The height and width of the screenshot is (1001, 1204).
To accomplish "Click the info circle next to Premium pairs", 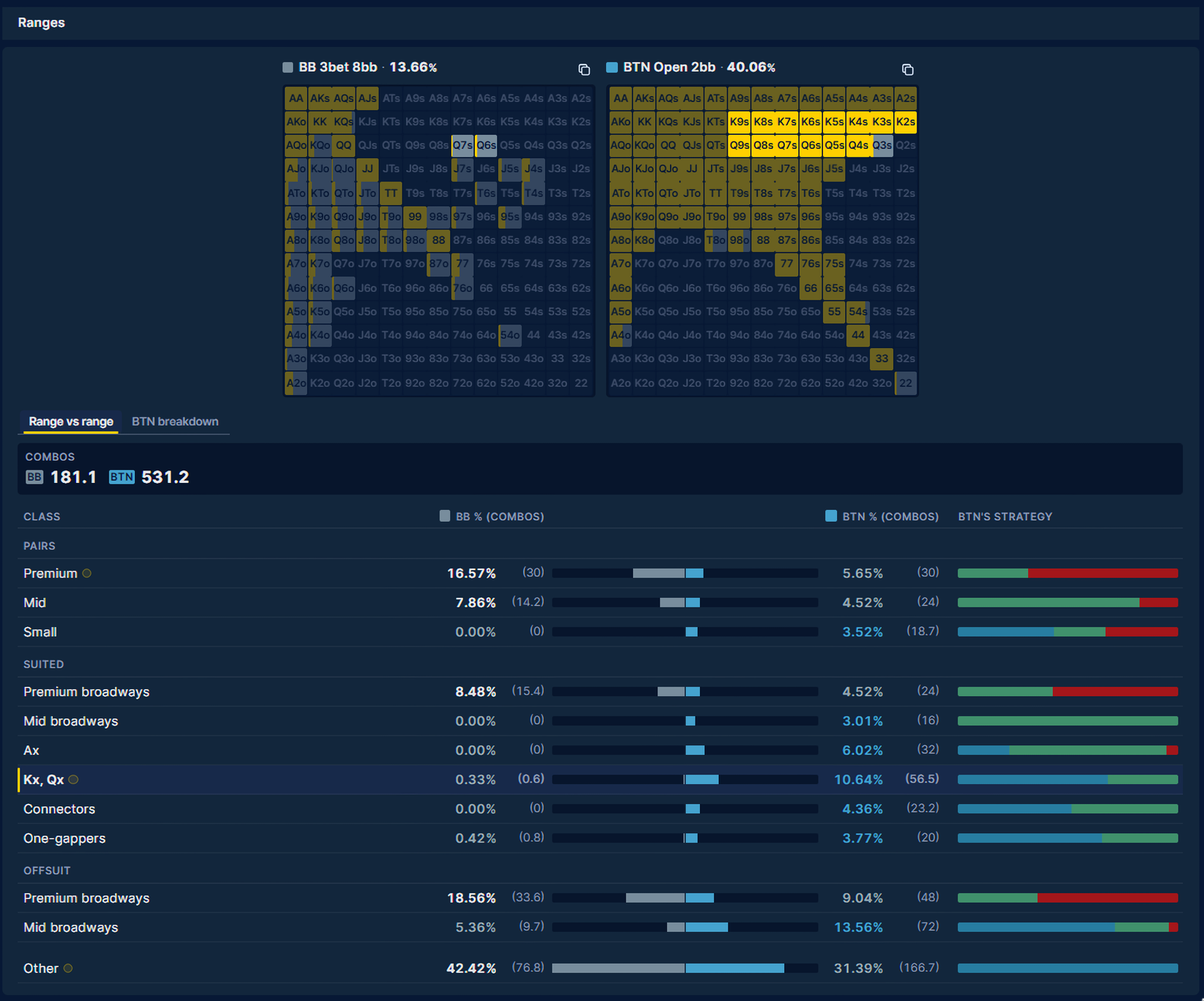I will click(87, 573).
